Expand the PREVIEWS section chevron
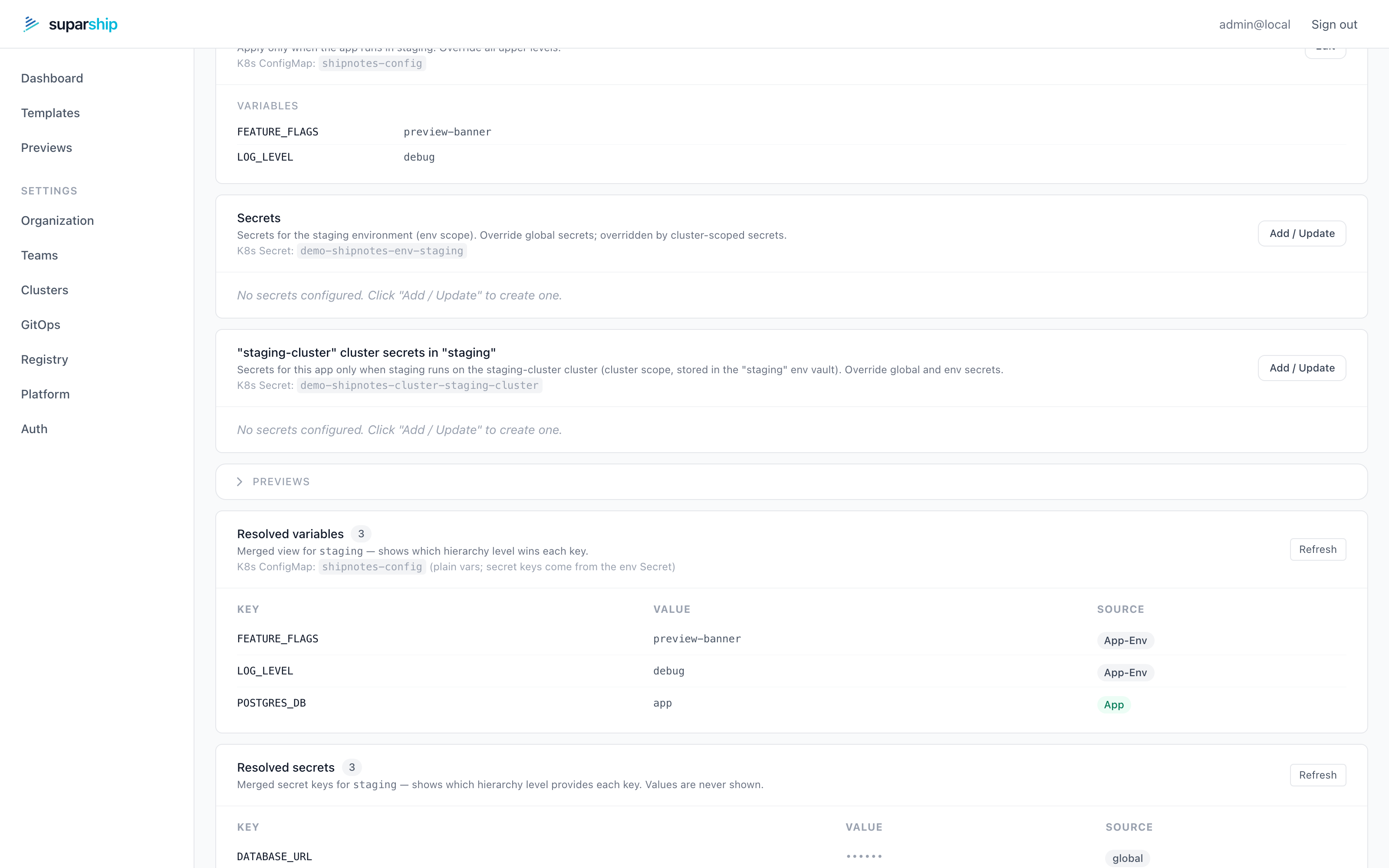The height and width of the screenshot is (868, 1389). click(240, 482)
